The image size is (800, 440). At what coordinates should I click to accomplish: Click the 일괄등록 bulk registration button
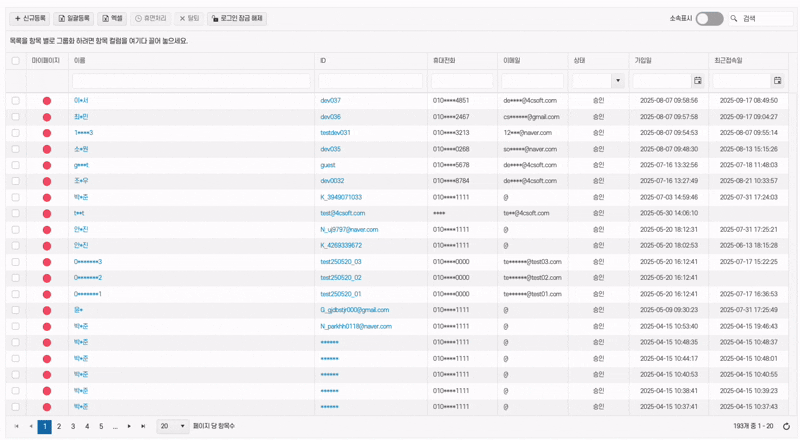74,18
